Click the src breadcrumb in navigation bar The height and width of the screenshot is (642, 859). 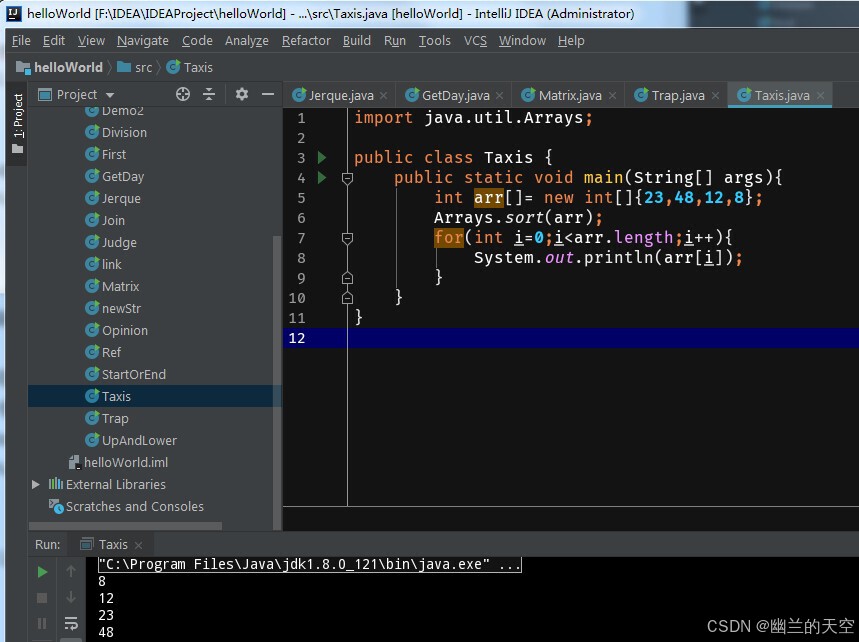(143, 67)
